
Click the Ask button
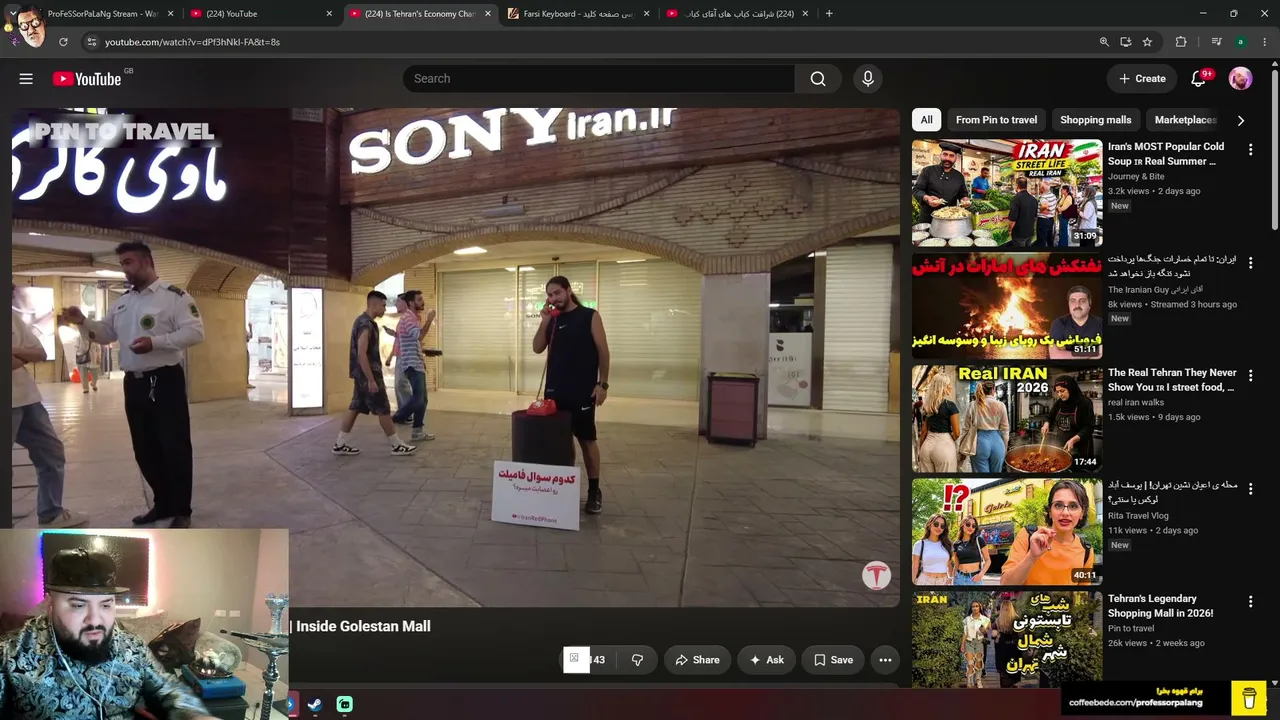click(767, 660)
